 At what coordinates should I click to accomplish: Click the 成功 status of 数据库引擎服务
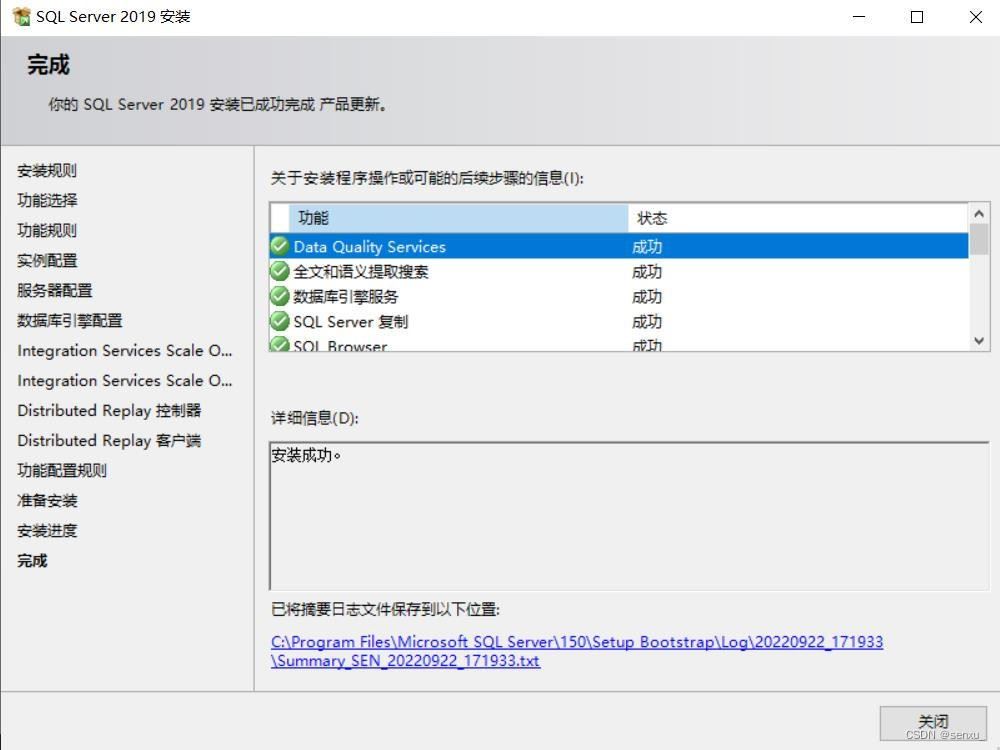tap(647, 297)
